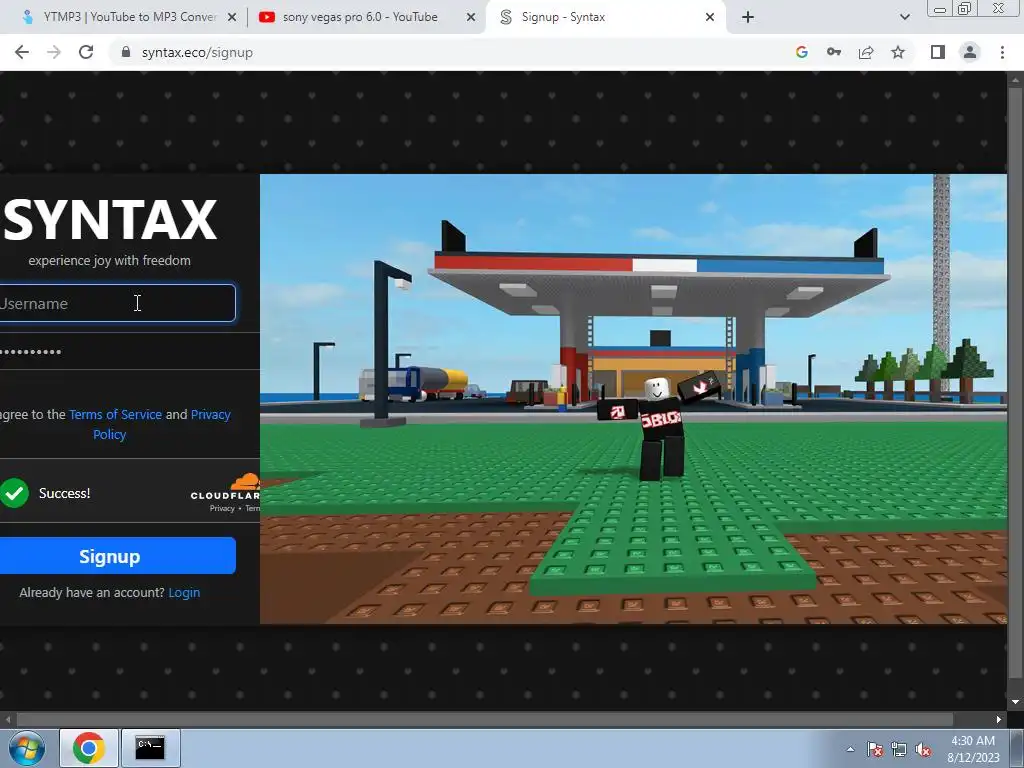1024x768 pixels.
Task: Click the horizontal scrollbar thumb
Action: click(x=485, y=719)
